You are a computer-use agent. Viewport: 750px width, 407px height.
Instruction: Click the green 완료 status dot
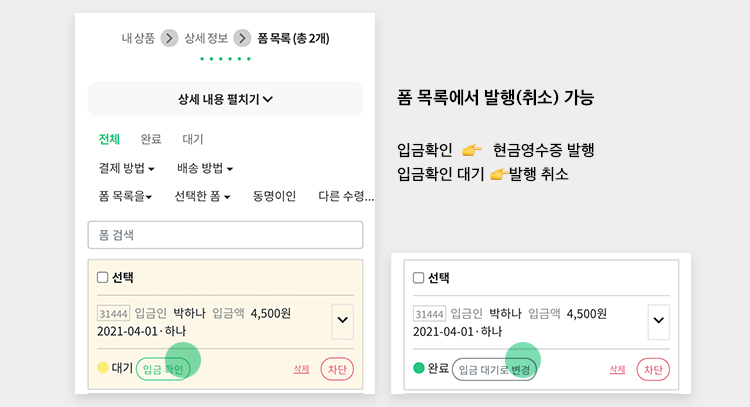pyautogui.click(x=419, y=368)
